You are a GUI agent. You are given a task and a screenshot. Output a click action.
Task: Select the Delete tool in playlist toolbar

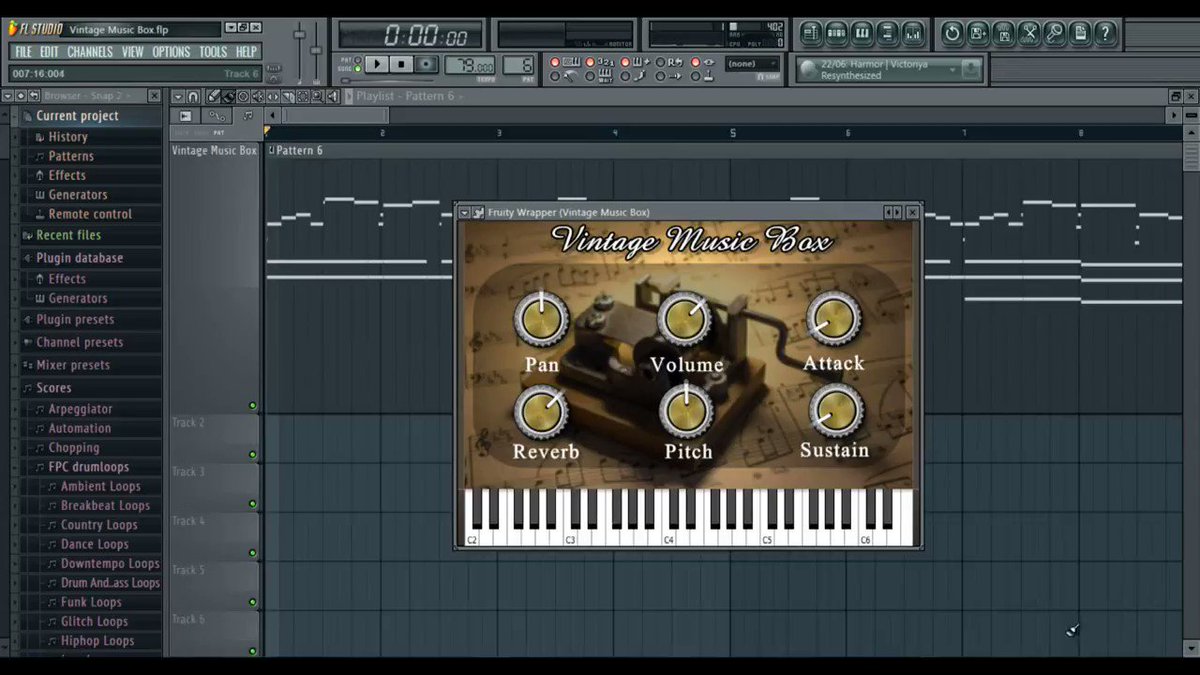(243, 97)
